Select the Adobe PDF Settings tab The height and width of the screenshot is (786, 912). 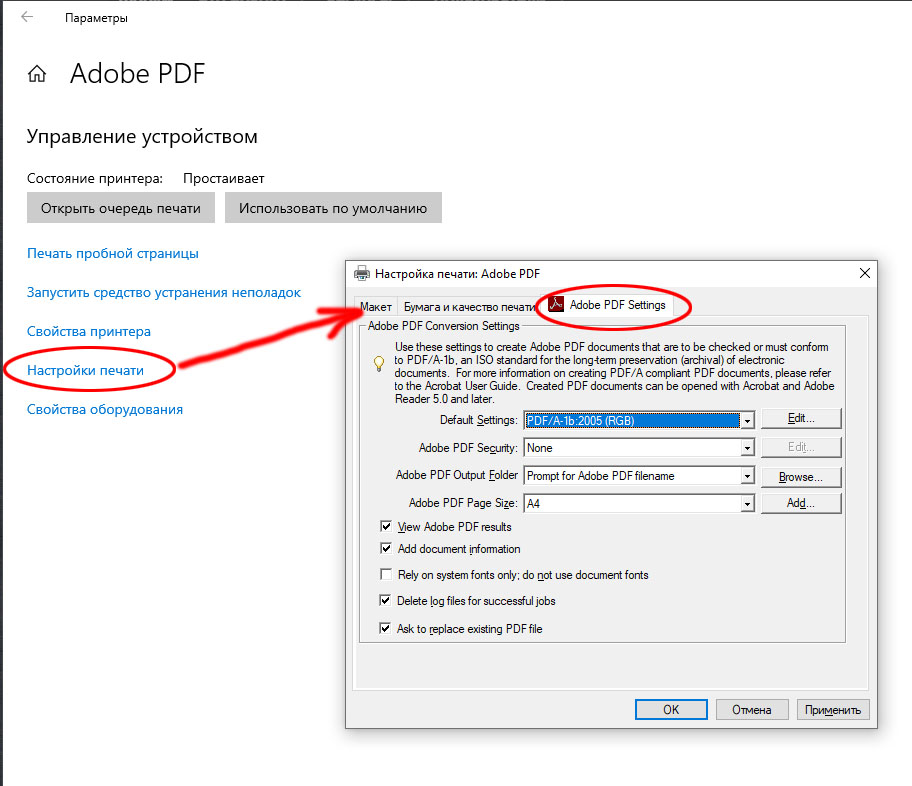607,305
